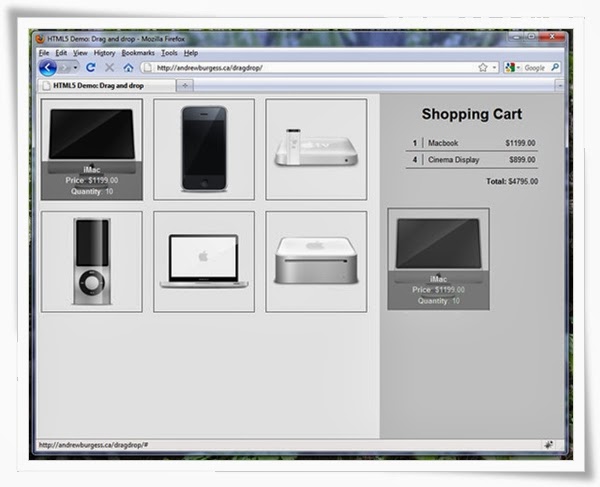Click the page icon in the address bar

click(x=148, y=68)
